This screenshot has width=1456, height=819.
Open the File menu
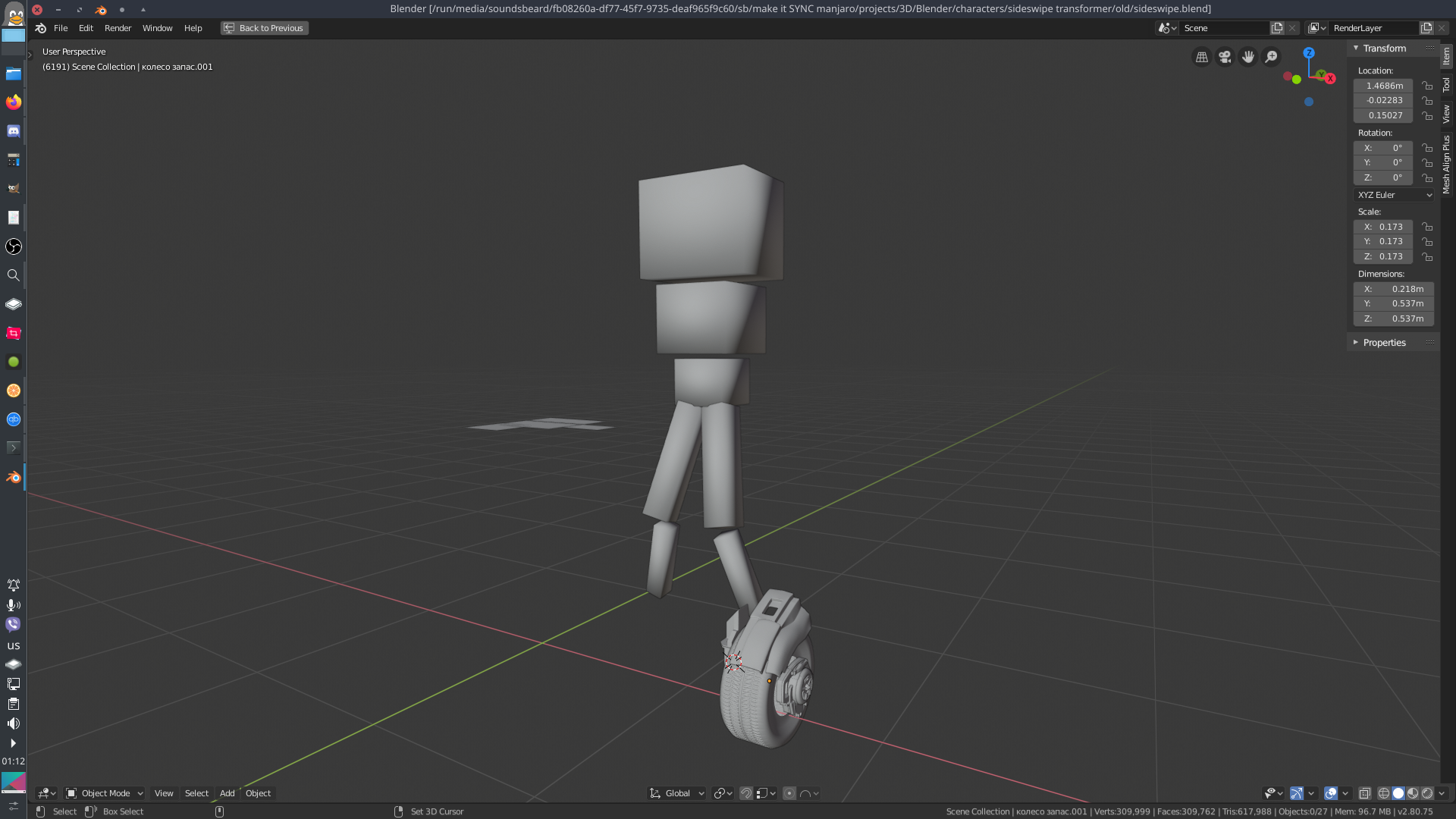61,28
